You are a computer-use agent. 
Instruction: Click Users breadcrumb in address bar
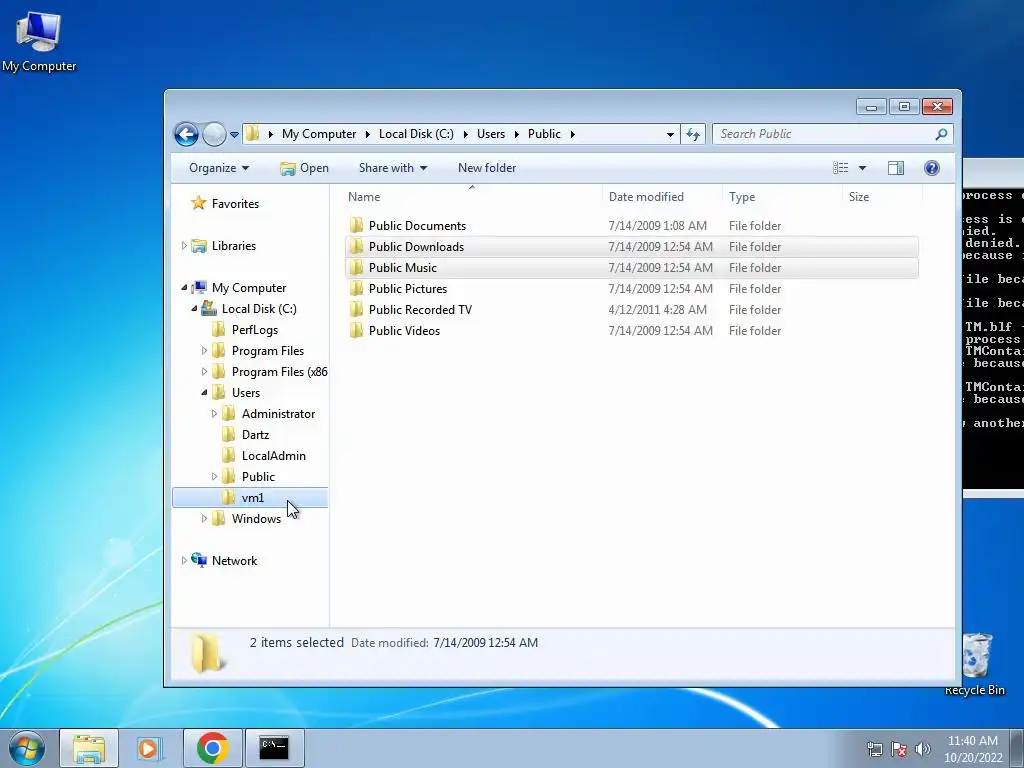tap(490, 134)
